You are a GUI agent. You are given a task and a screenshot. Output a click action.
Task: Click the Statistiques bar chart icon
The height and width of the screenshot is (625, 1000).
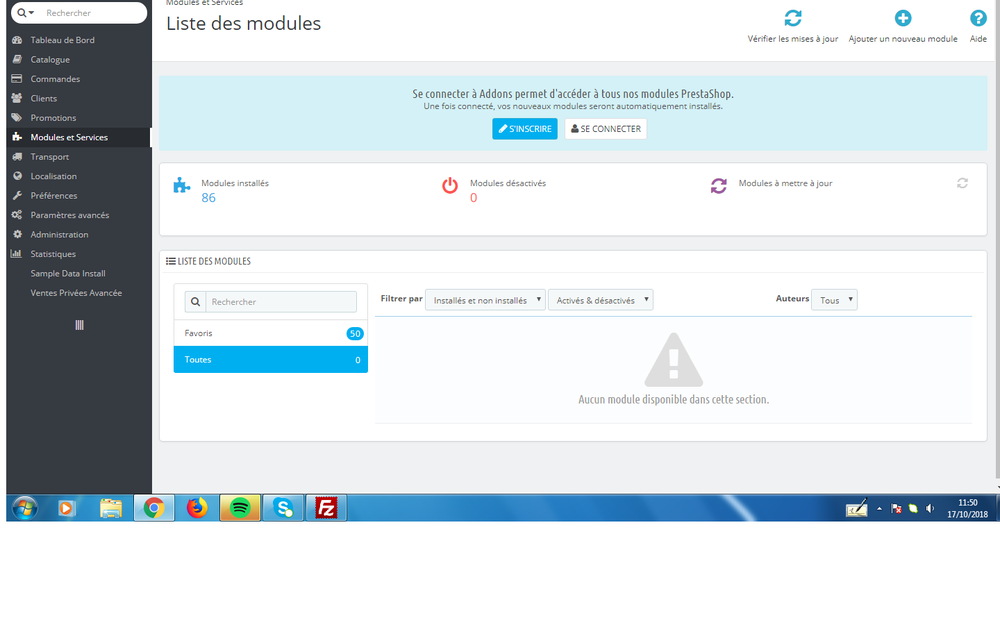(x=17, y=254)
